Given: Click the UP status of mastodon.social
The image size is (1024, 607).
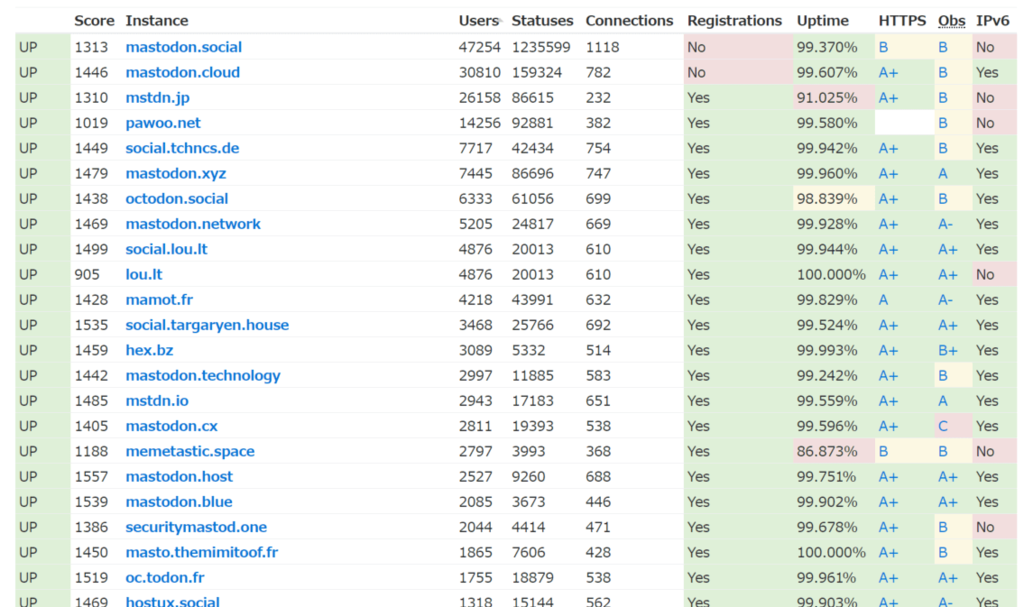Looking at the screenshot, I should pyautogui.click(x=28, y=47).
